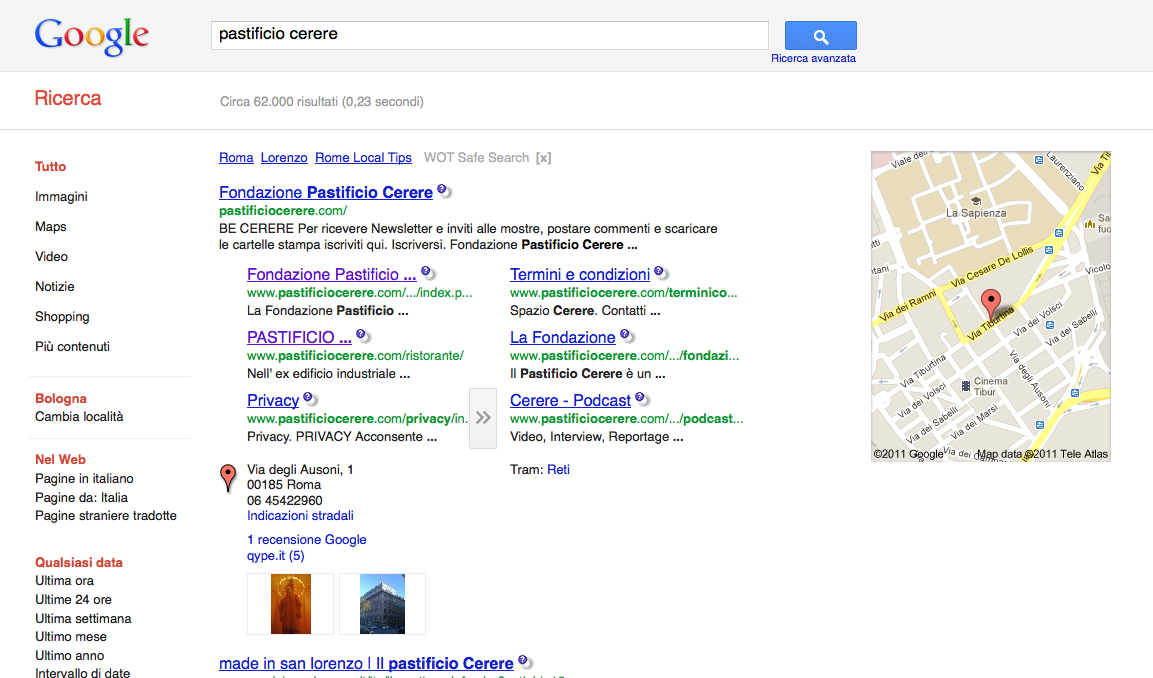
Task: Switch to Shopping results
Action: pos(62,316)
